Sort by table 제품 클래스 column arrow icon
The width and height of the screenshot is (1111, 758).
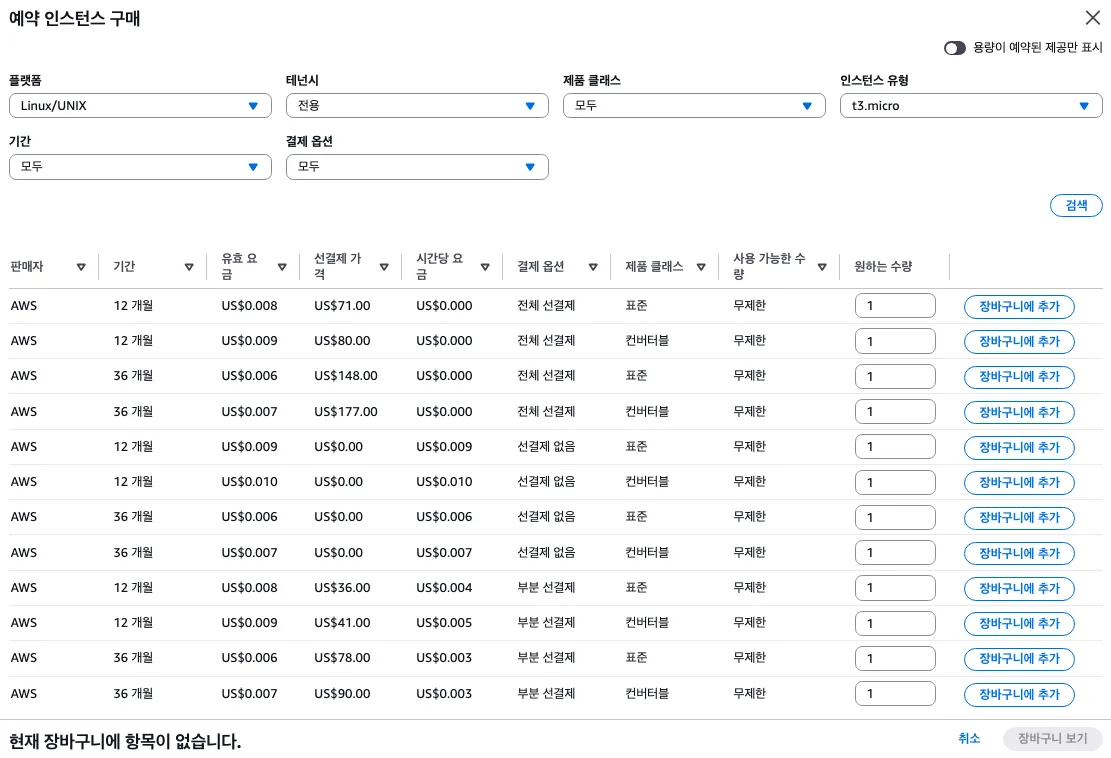point(701,267)
